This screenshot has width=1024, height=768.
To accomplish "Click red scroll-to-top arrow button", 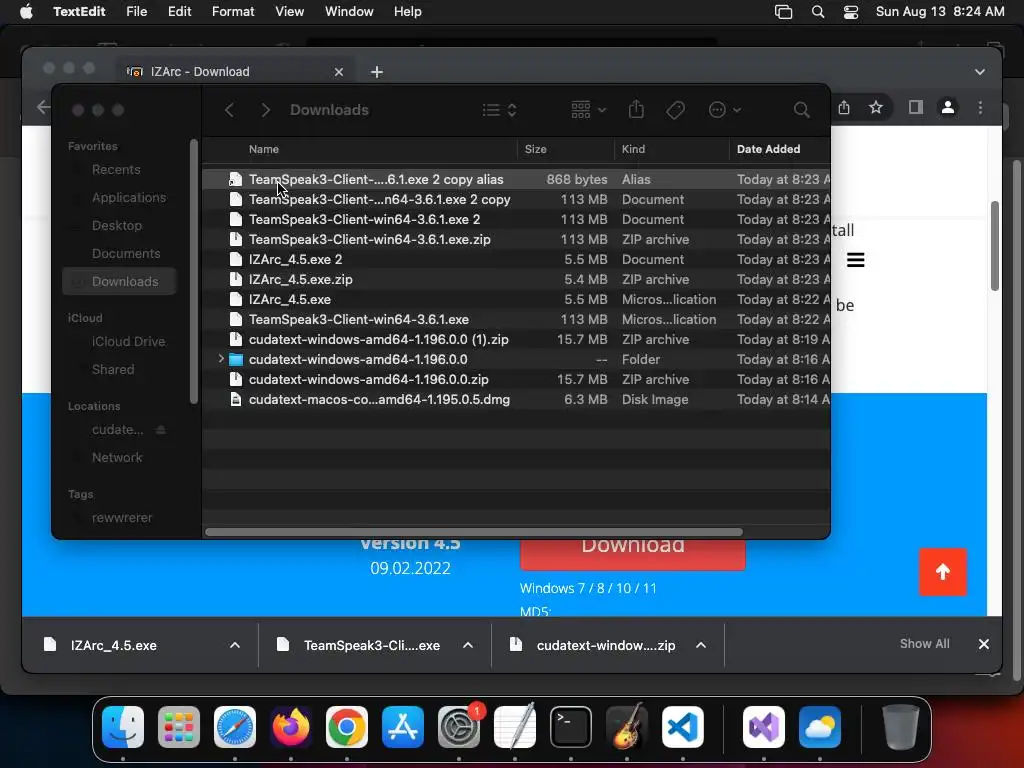I will (x=942, y=572).
